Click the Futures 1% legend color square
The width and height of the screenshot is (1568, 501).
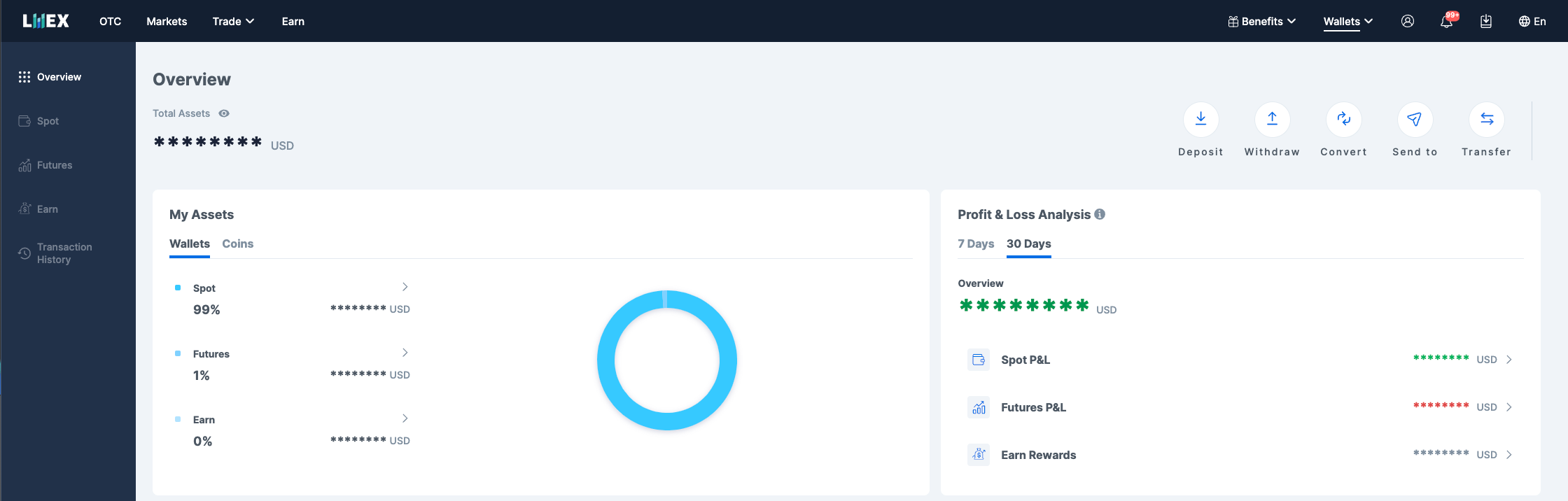178,353
